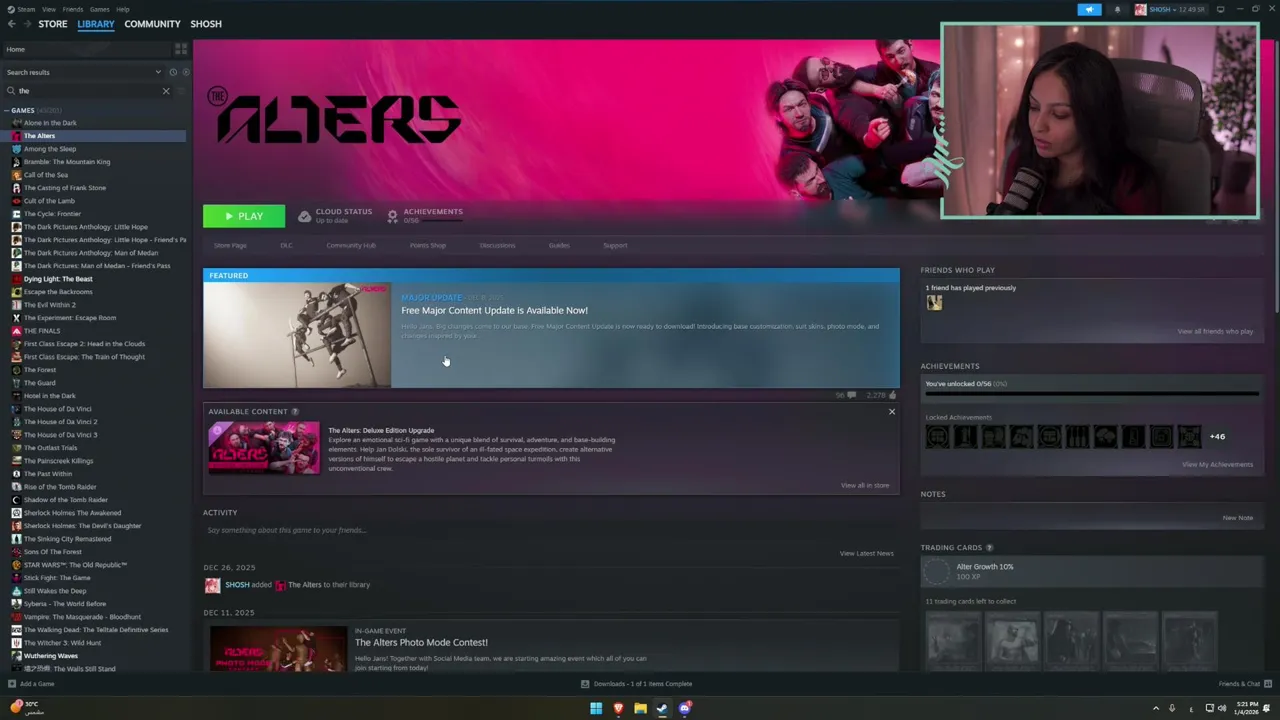Click the recent activity clock filter icon
This screenshot has width=1280, height=720.
click(173, 72)
